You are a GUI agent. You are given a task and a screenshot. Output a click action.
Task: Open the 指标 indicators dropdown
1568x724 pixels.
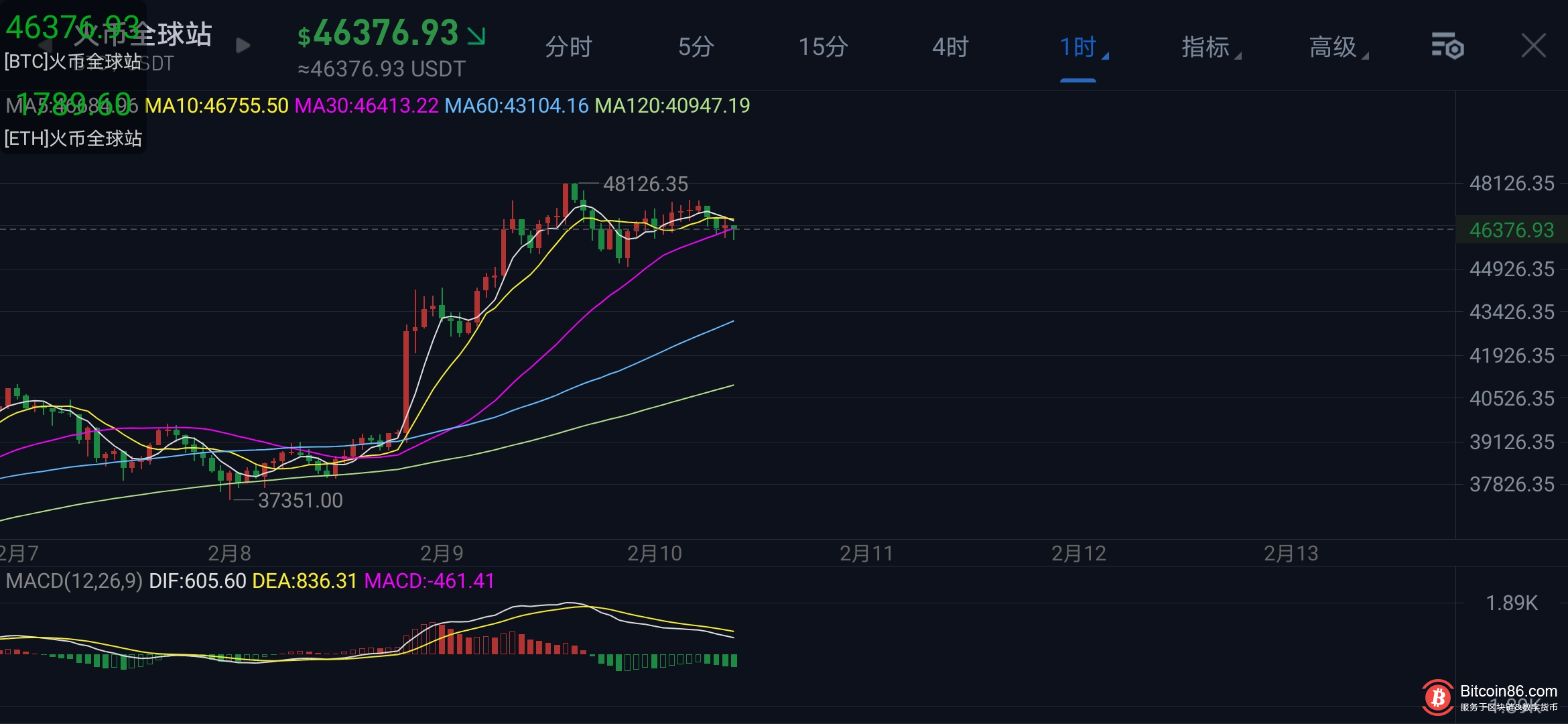(x=1206, y=47)
